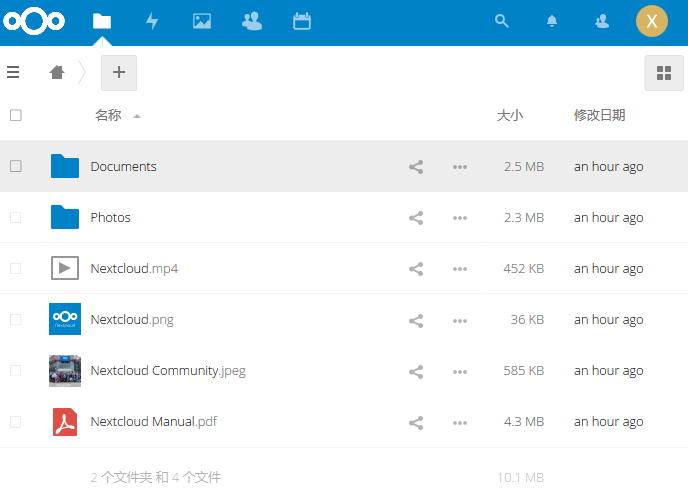Share the Documents folder
The image size is (688, 500).
coord(416,167)
